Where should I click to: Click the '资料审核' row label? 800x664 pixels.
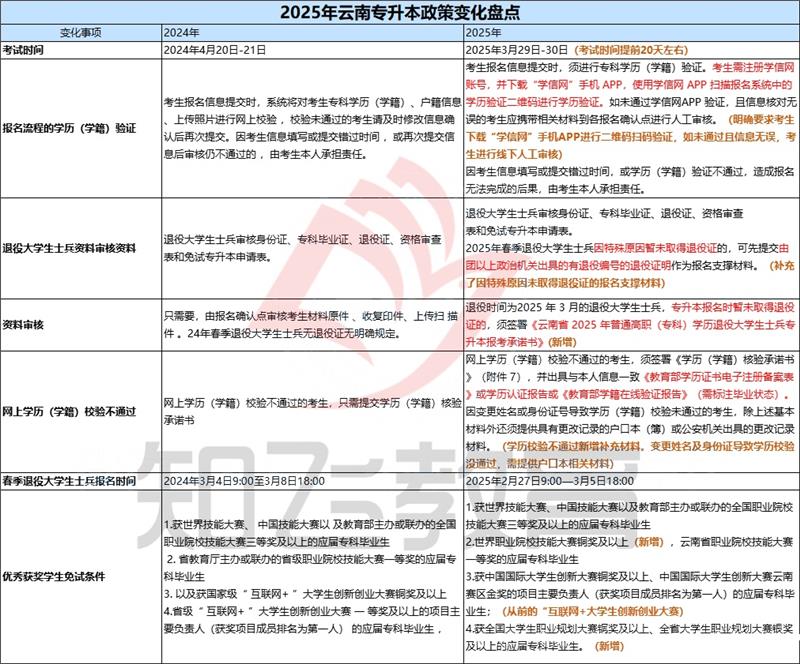pos(23,325)
